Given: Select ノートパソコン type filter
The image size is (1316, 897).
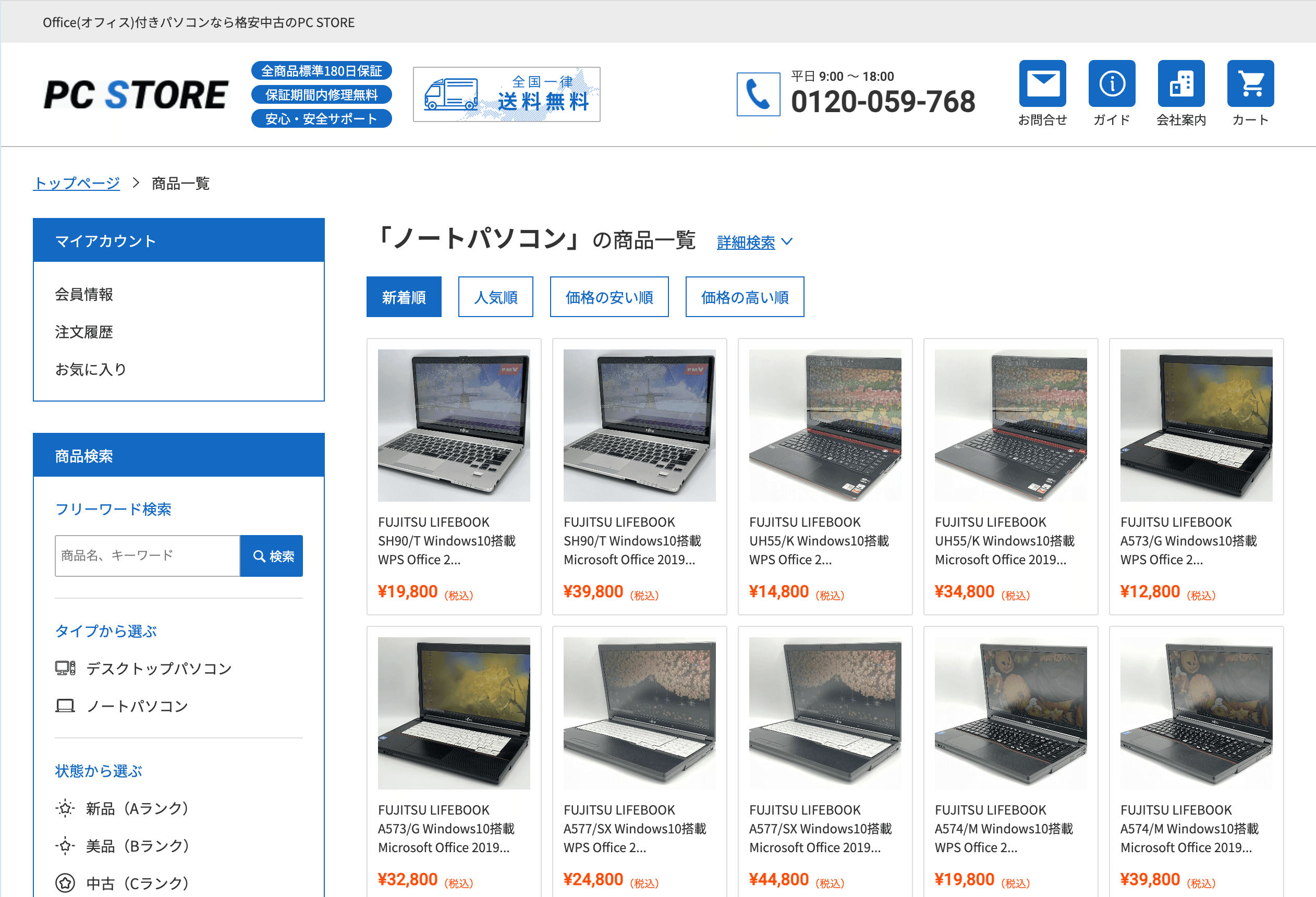Looking at the screenshot, I should [122, 706].
